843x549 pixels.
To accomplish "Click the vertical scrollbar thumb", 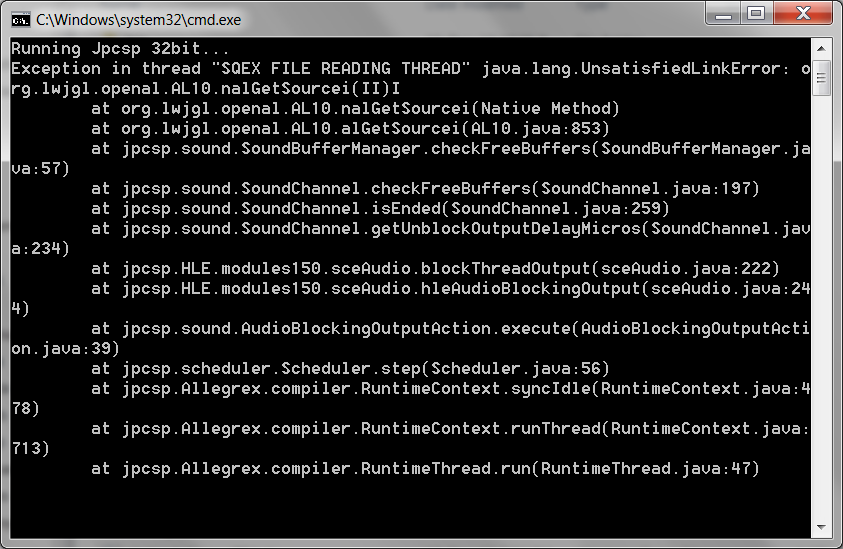I will (821, 79).
